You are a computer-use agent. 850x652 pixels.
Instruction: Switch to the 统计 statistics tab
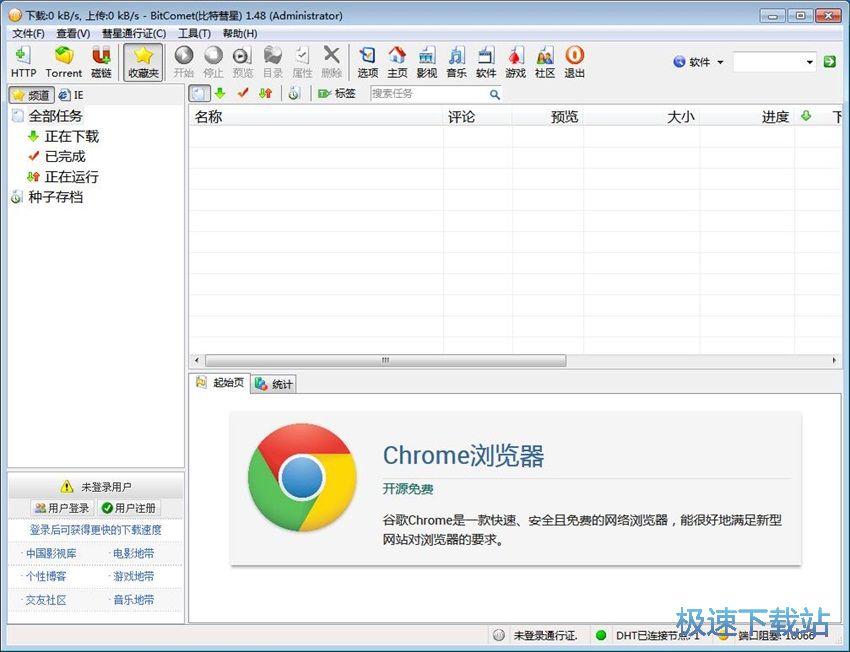pos(274,384)
